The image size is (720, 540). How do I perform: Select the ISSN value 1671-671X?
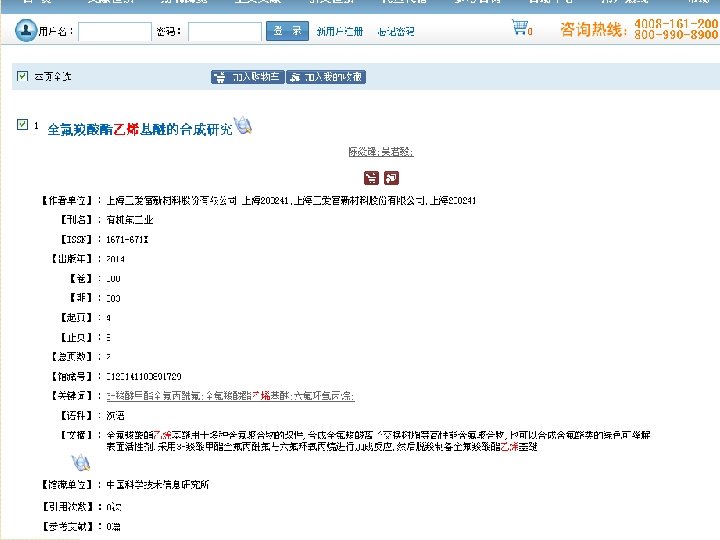click(127, 240)
